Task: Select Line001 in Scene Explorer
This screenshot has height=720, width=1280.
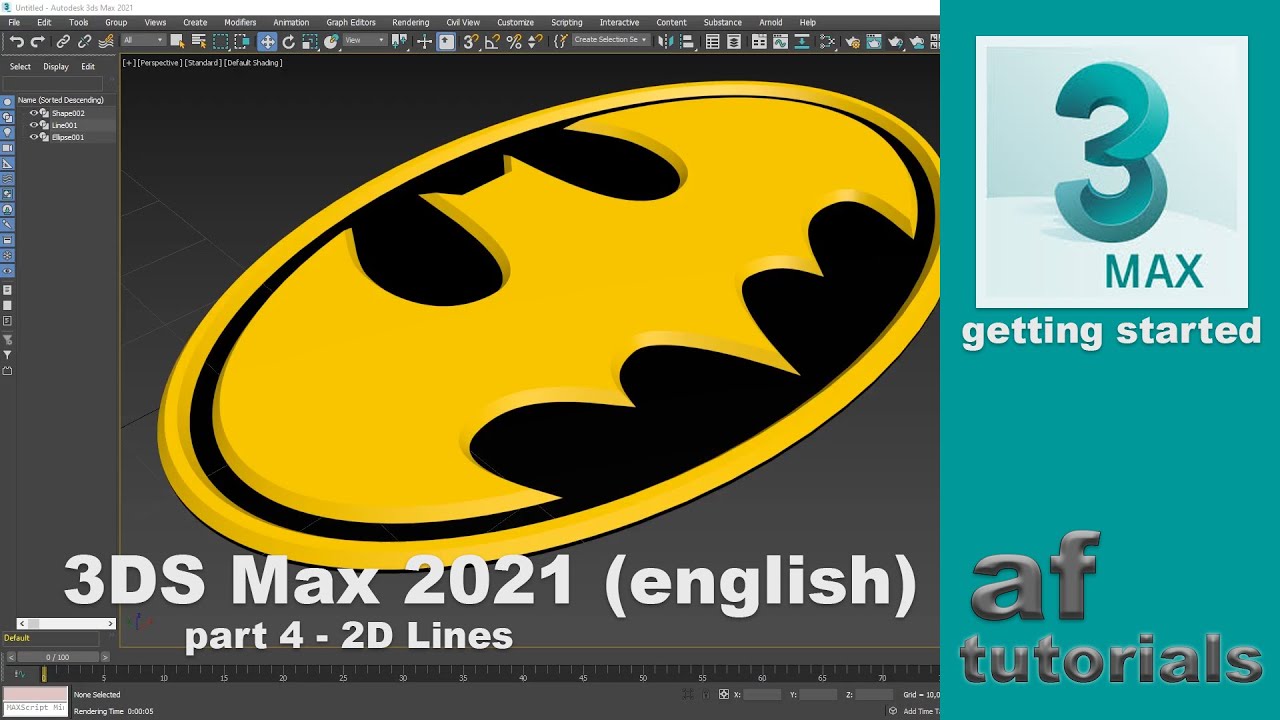Action: 64,125
